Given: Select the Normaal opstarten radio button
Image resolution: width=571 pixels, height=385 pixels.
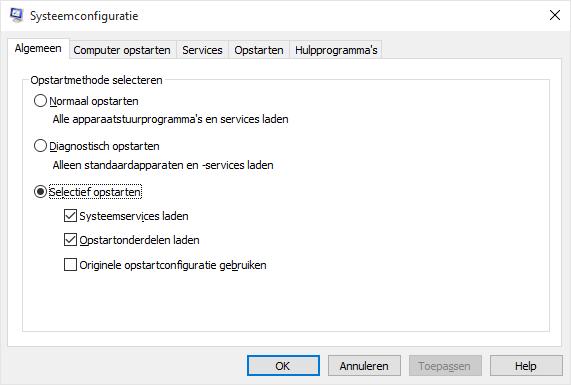Looking at the screenshot, I should pyautogui.click(x=40, y=101).
